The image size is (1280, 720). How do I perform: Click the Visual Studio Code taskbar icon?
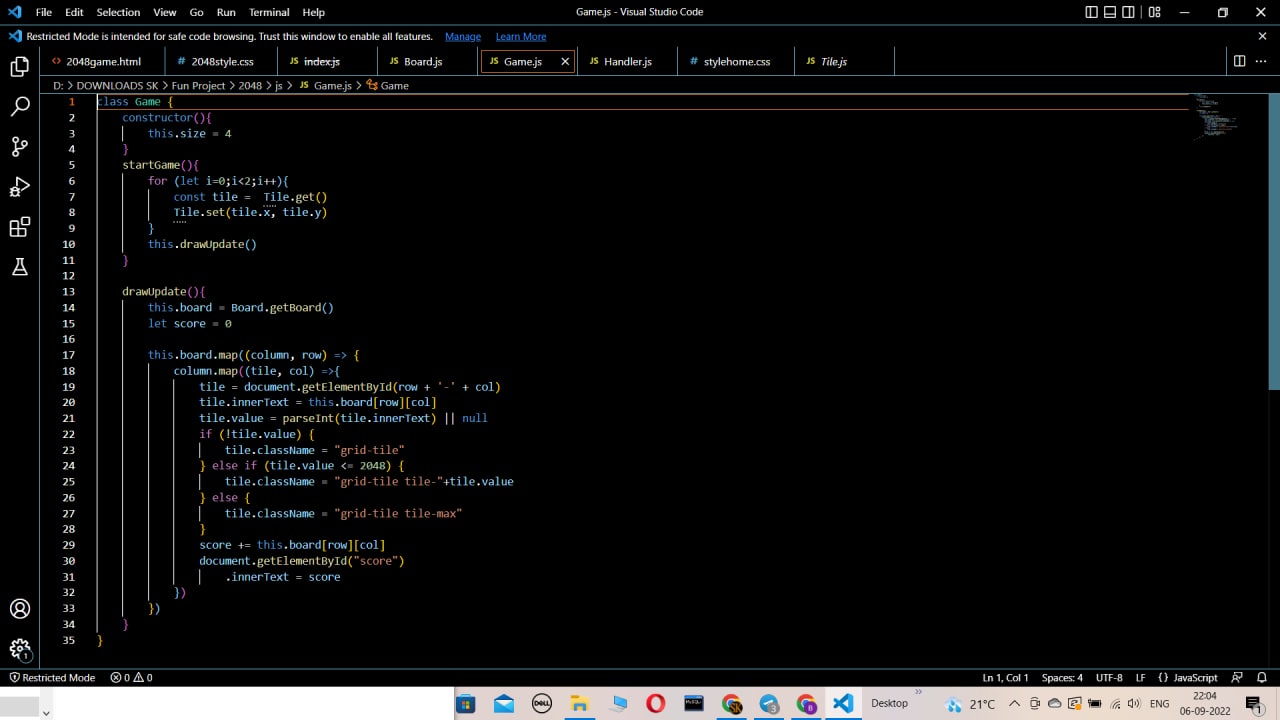843,703
